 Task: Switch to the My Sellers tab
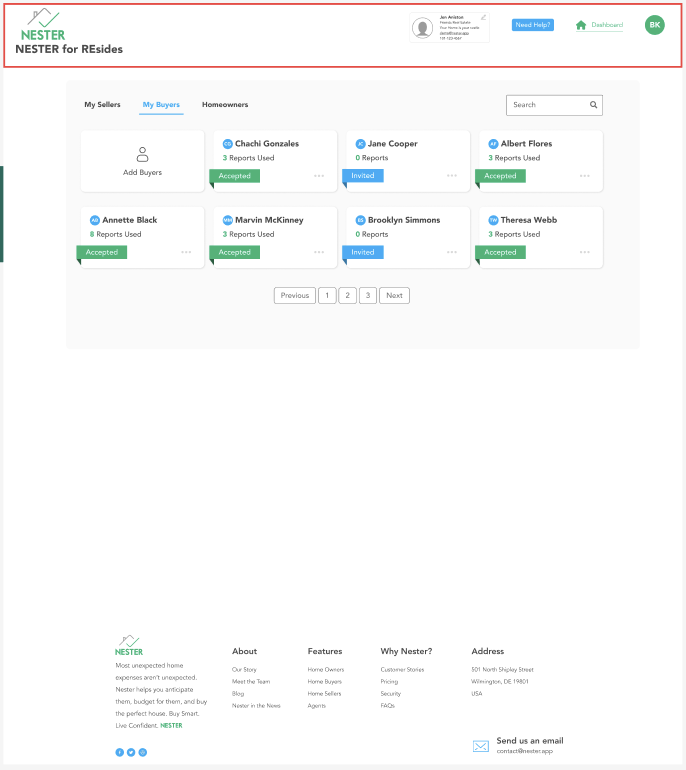coord(102,105)
